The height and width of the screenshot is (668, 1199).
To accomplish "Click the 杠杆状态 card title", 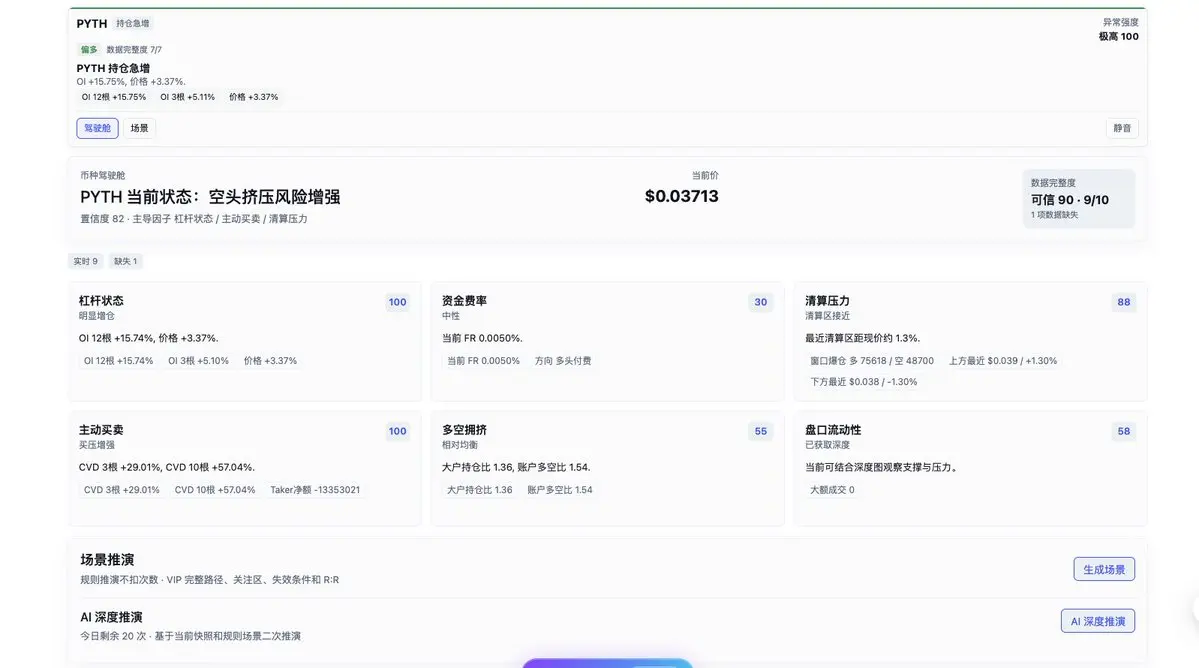I will (x=101, y=301).
